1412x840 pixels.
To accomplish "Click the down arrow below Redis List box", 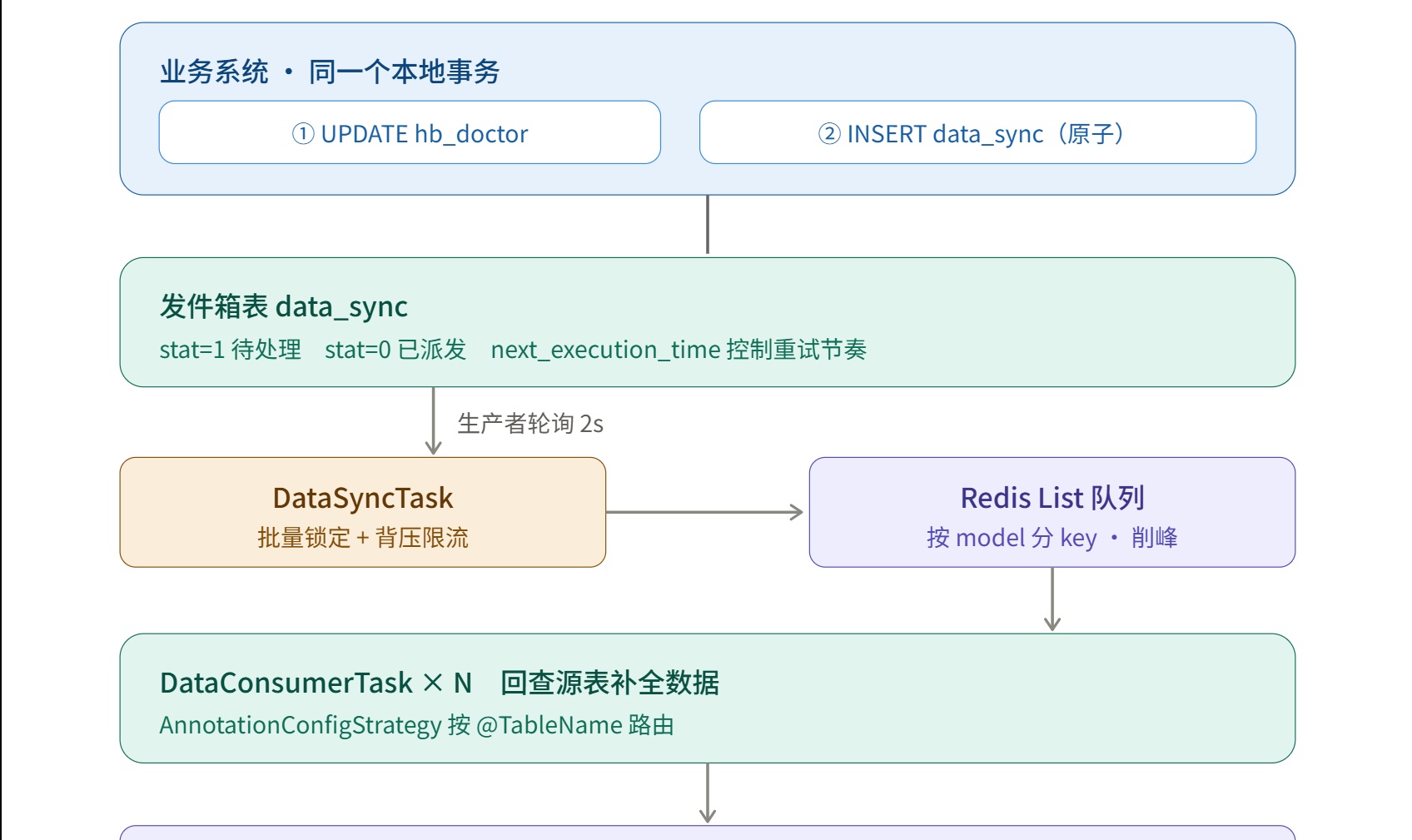I will tap(1052, 599).
